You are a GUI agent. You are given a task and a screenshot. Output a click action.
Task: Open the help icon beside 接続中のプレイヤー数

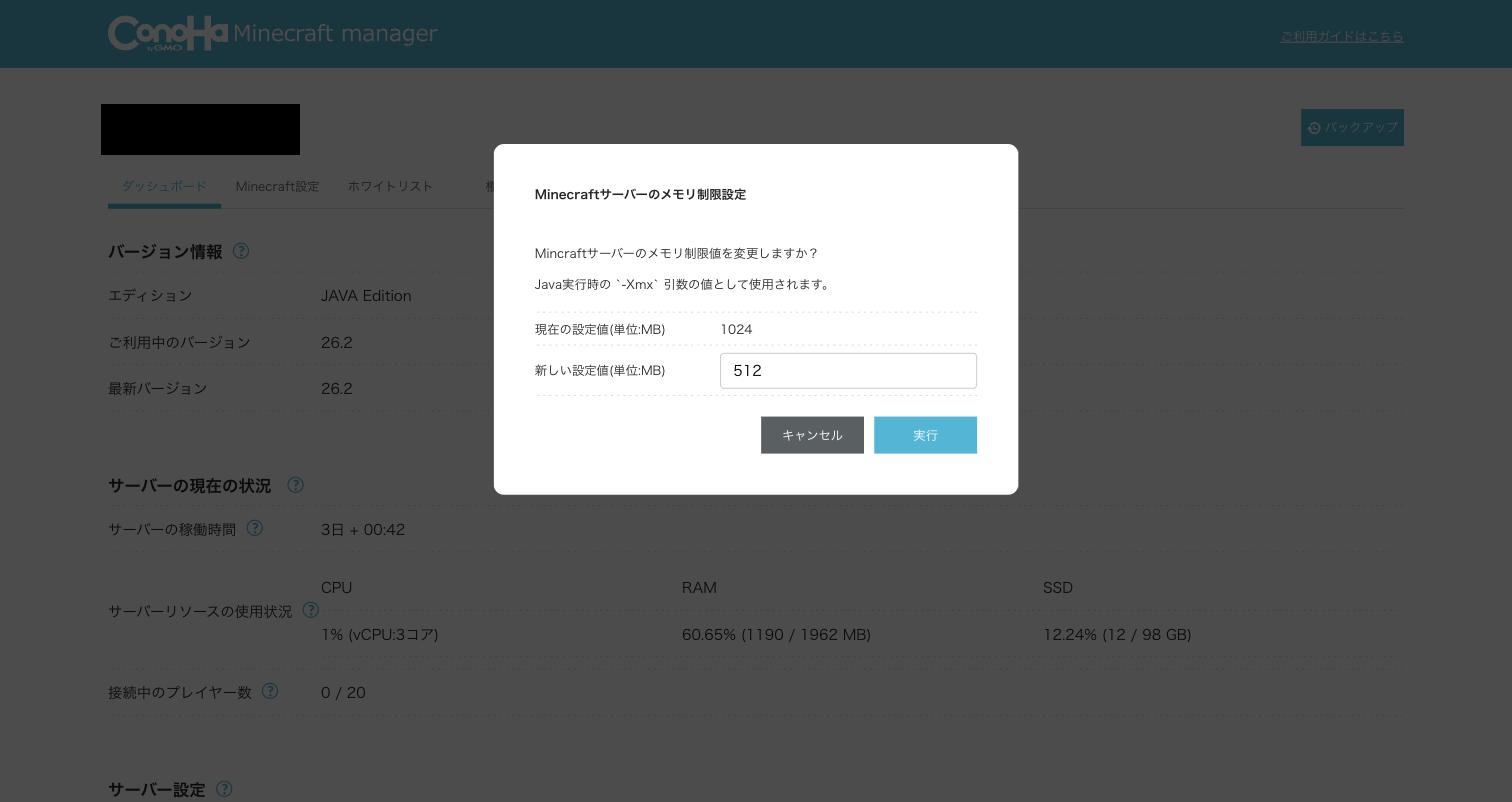270,691
